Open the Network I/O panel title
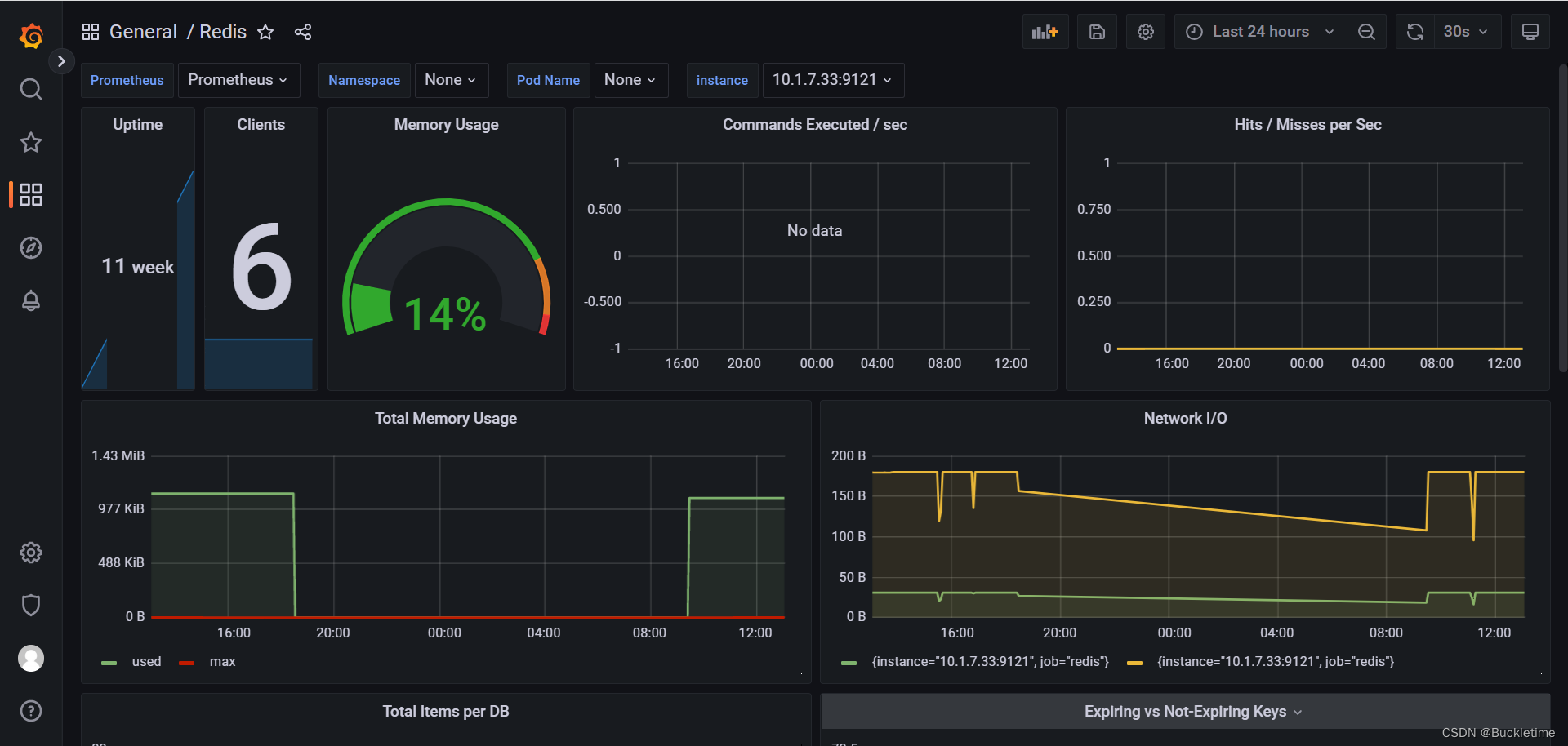Image resolution: width=1568 pixels, height=746 pixels. coord(1185,419)
